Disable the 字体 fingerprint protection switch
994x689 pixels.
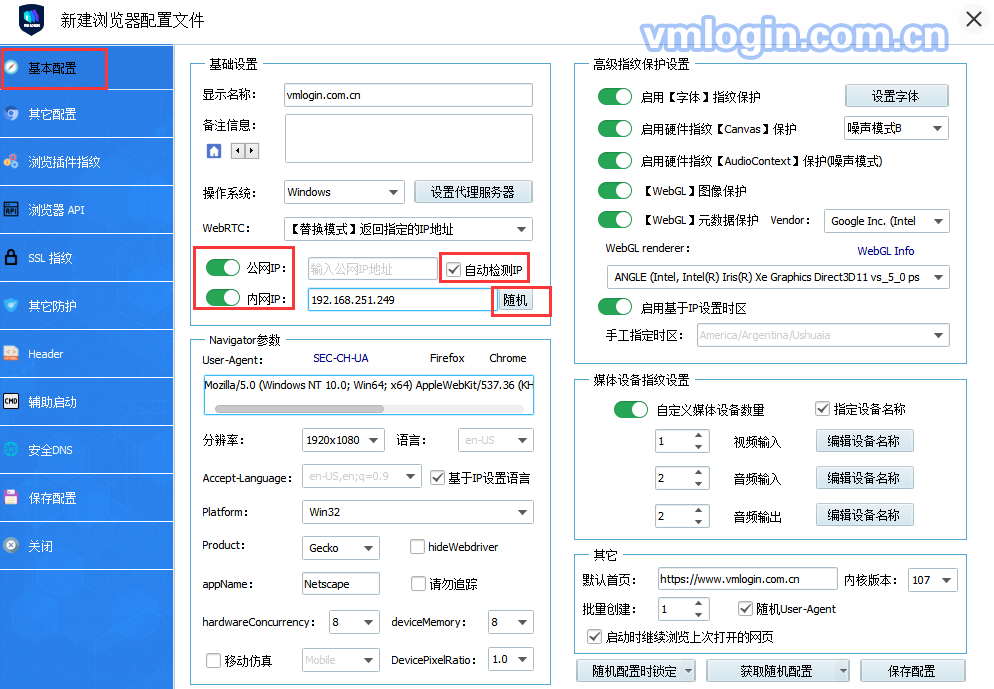(615, 96)
